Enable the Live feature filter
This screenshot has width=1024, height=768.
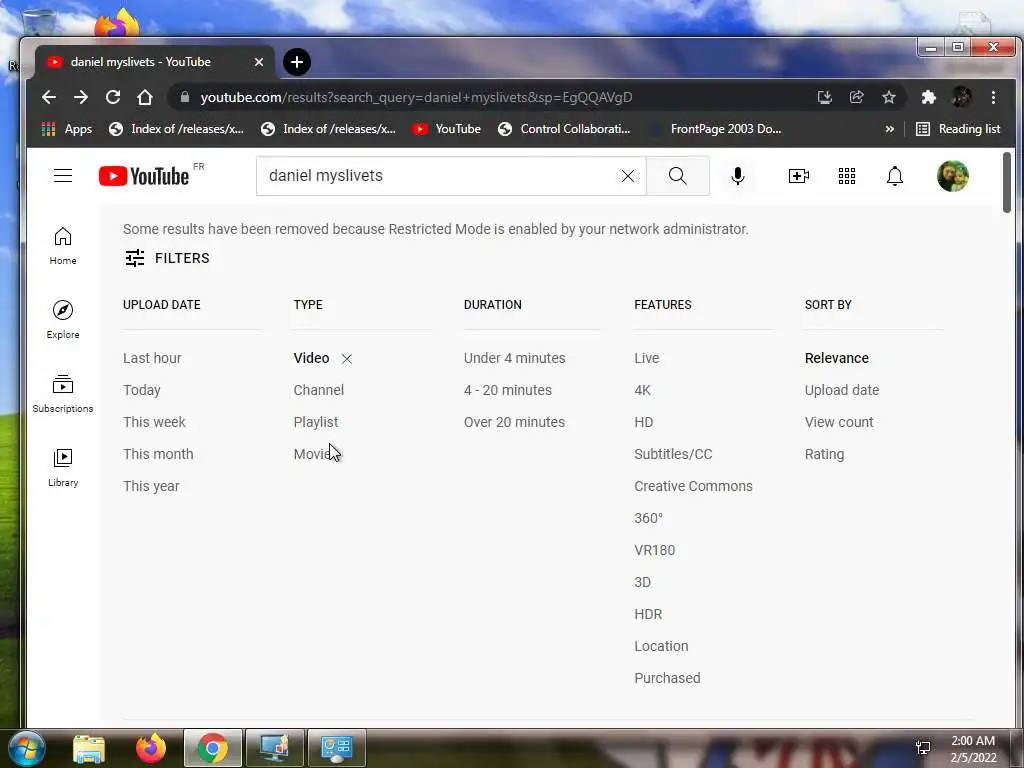647,358
